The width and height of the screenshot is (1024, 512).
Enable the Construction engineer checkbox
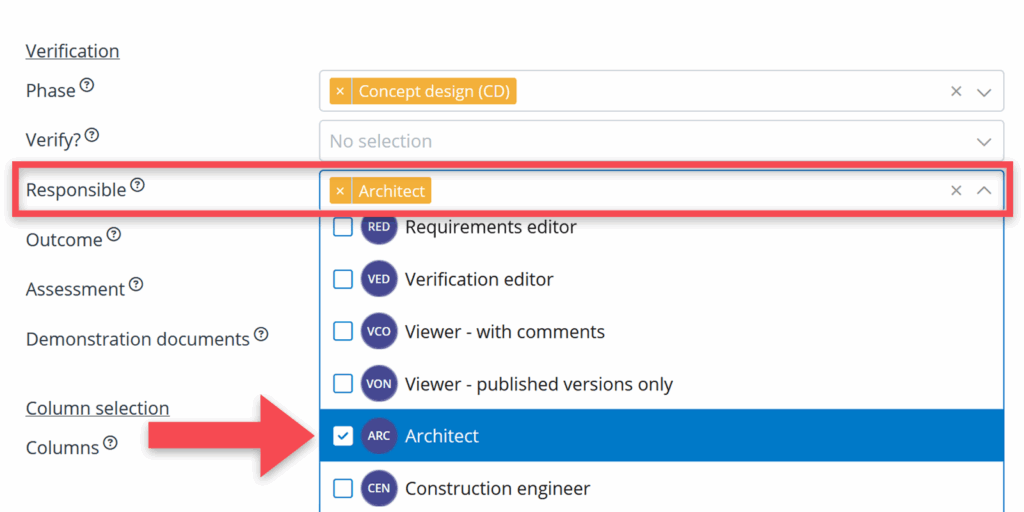pyautogui.click(x=343, y=489)
